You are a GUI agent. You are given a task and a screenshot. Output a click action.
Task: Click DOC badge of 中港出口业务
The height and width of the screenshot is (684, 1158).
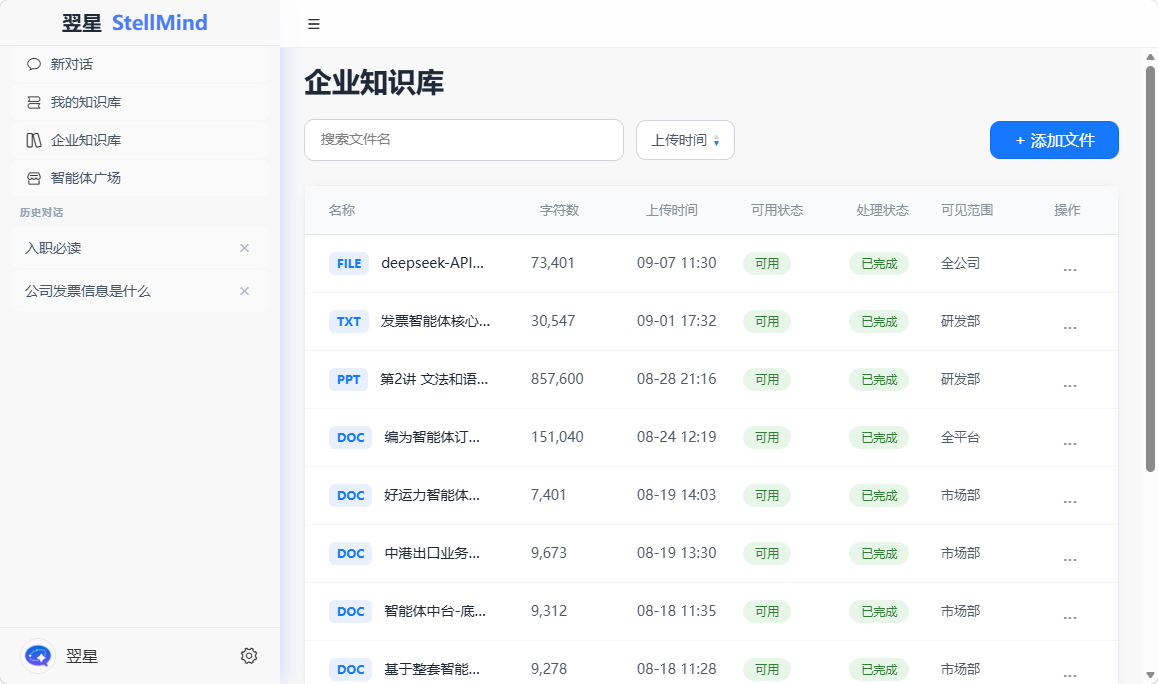click(350, 553)
